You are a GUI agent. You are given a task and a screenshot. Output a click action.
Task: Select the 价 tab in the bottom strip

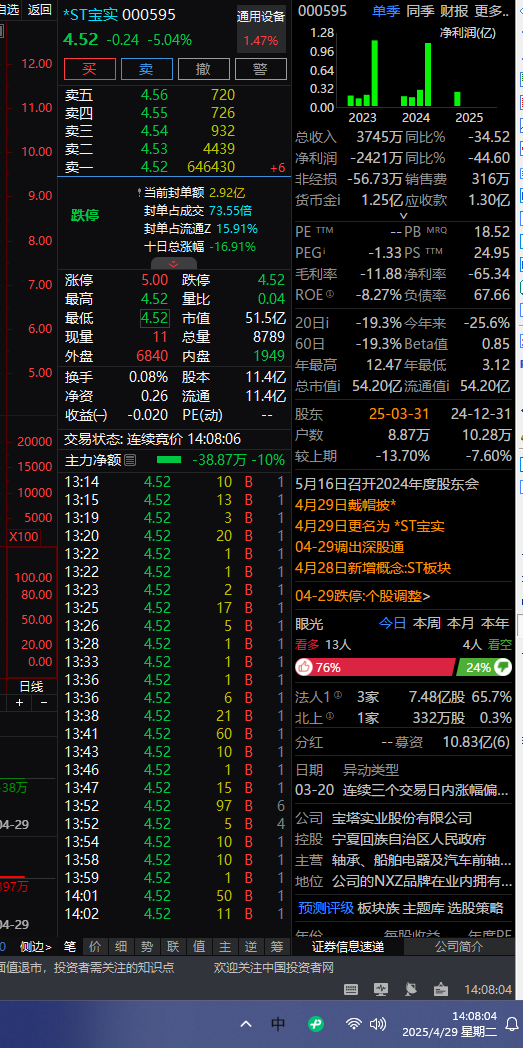click(x=95, y=946)
